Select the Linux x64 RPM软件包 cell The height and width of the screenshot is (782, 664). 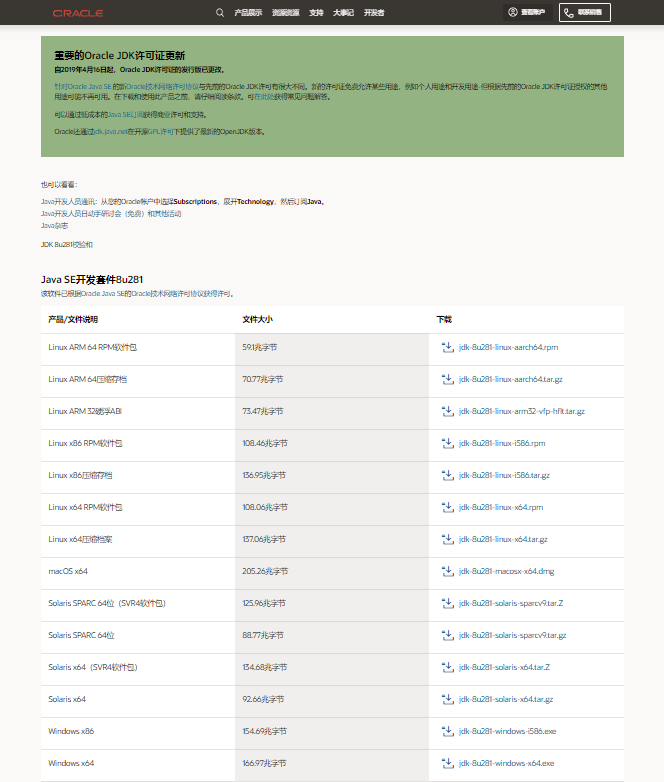coord(138,509)
